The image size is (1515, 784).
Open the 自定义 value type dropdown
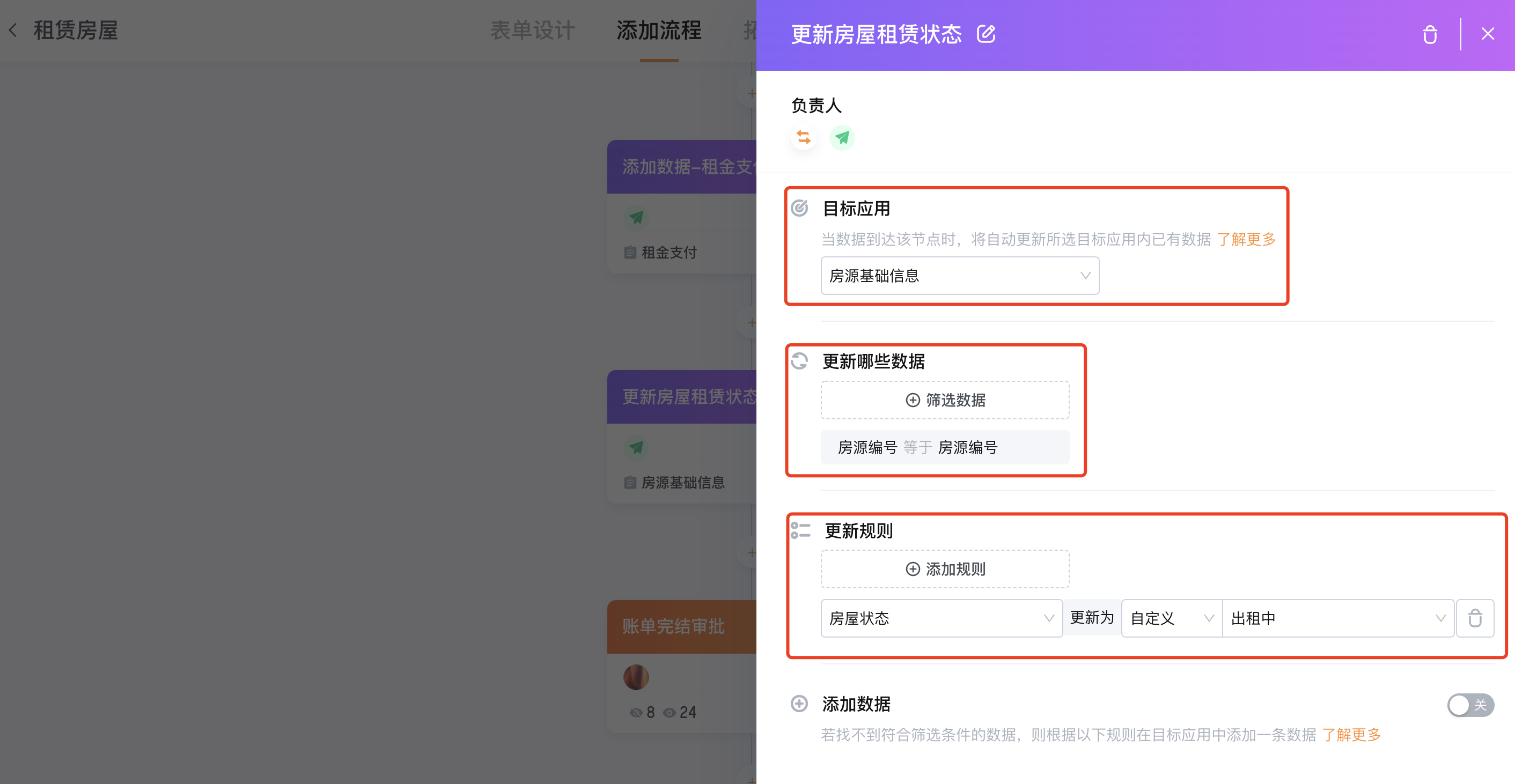[x=1172, y=618]
